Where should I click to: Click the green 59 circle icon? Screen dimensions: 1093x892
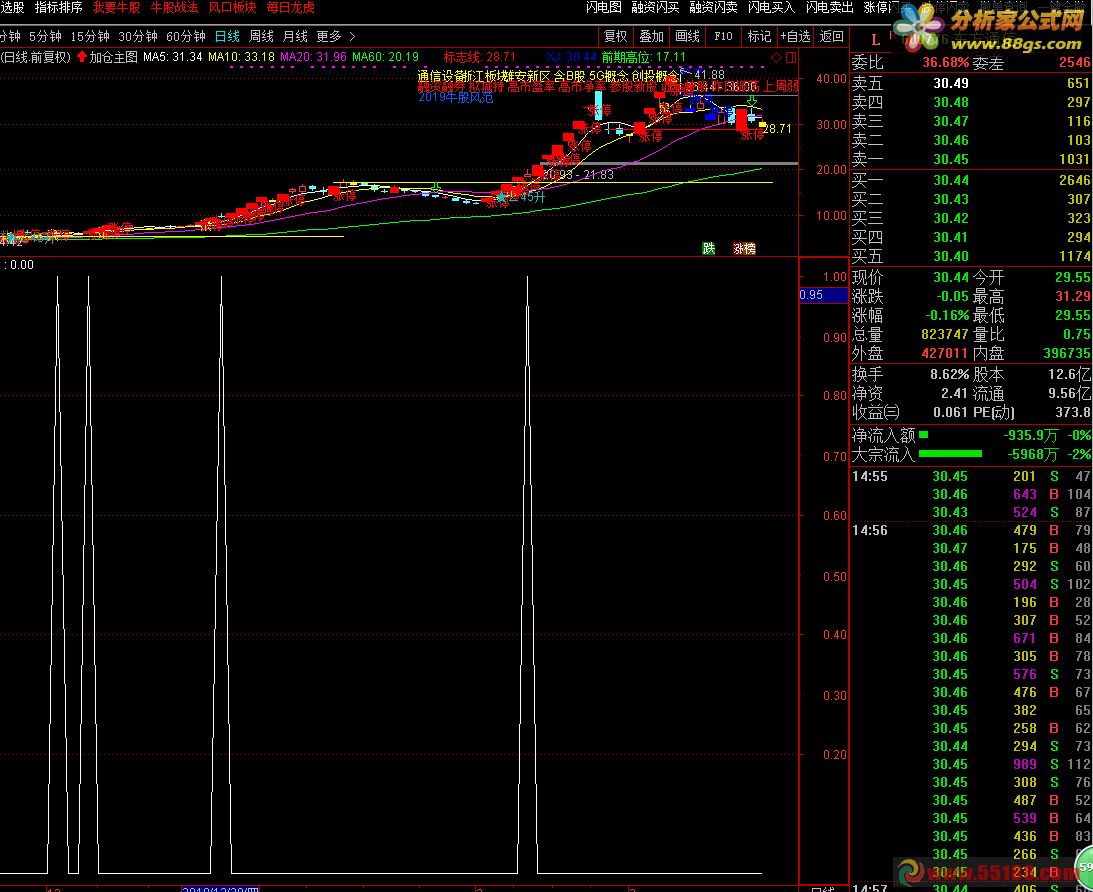point(1085,866)
